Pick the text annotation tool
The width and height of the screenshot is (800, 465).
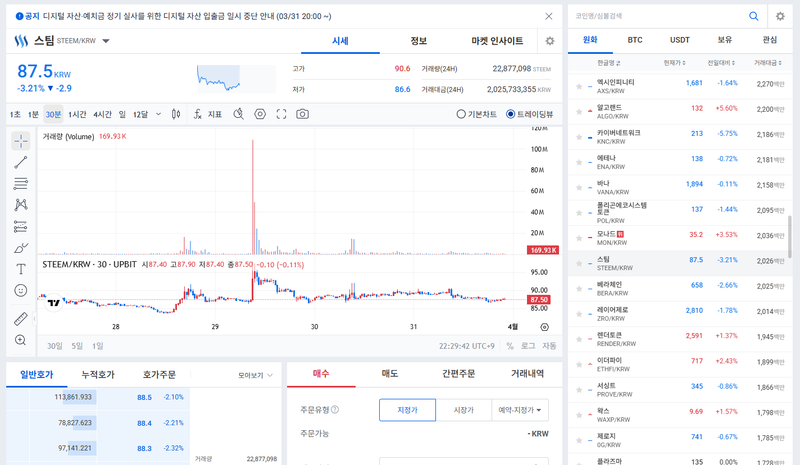click(21, 269)
